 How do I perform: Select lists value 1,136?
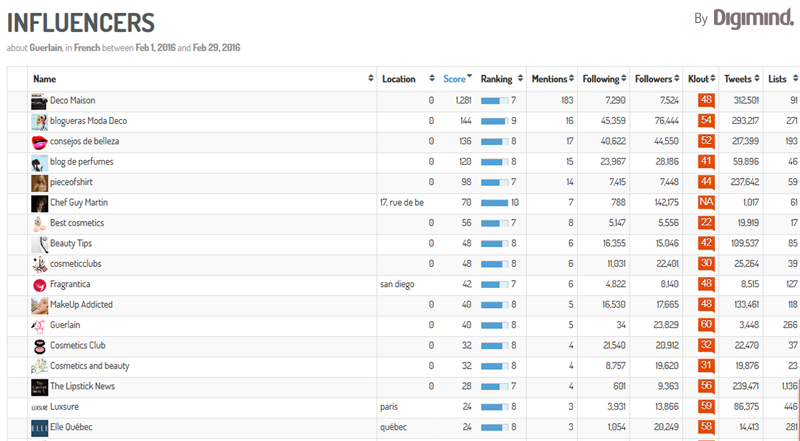(x=789, y=386)
